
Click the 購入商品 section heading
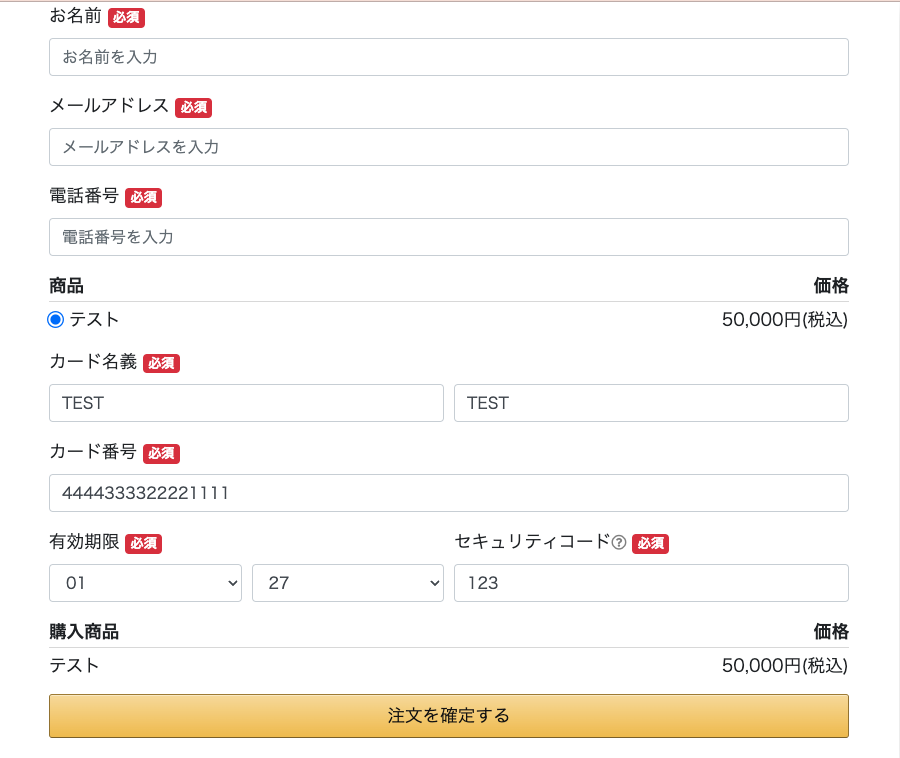[84, 631]
